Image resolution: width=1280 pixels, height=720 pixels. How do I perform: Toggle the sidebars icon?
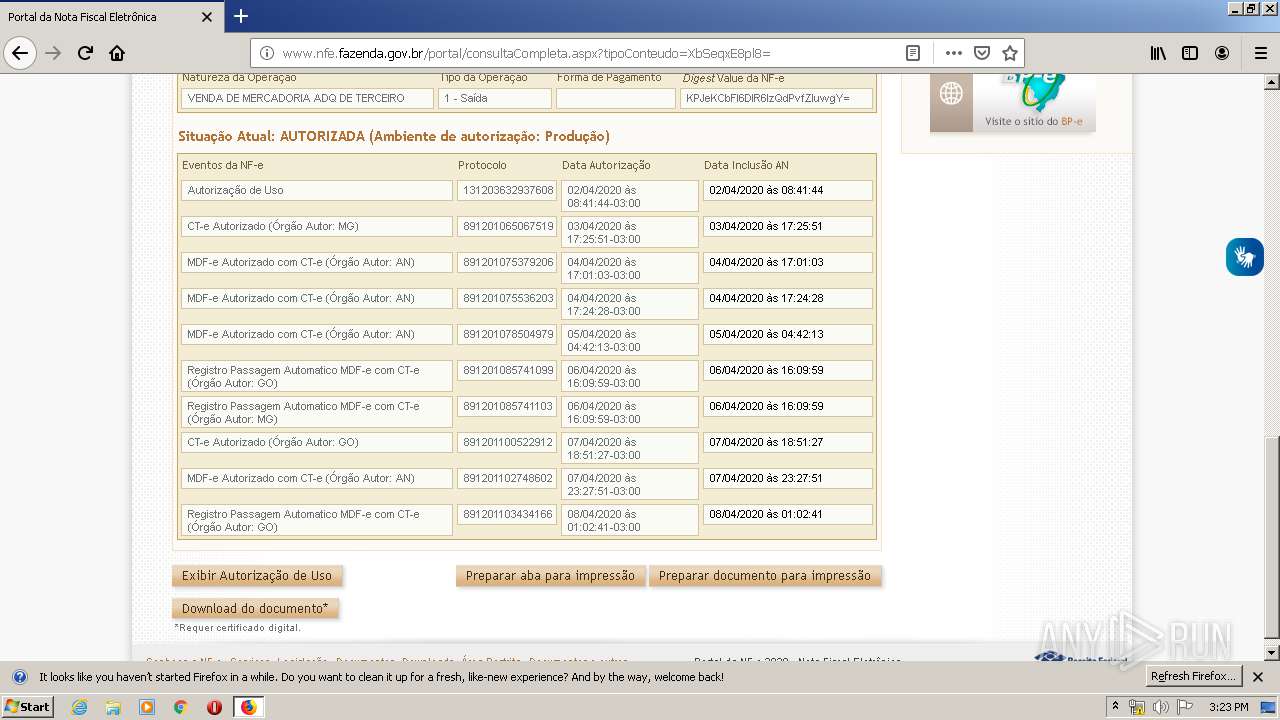click(1190, 53)
